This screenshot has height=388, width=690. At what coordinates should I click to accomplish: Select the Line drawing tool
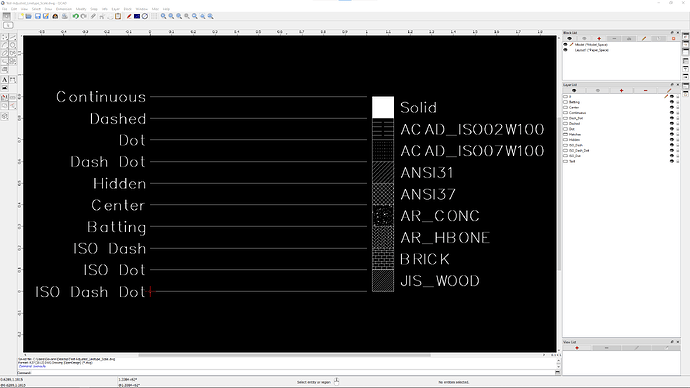tap(13, 37)
